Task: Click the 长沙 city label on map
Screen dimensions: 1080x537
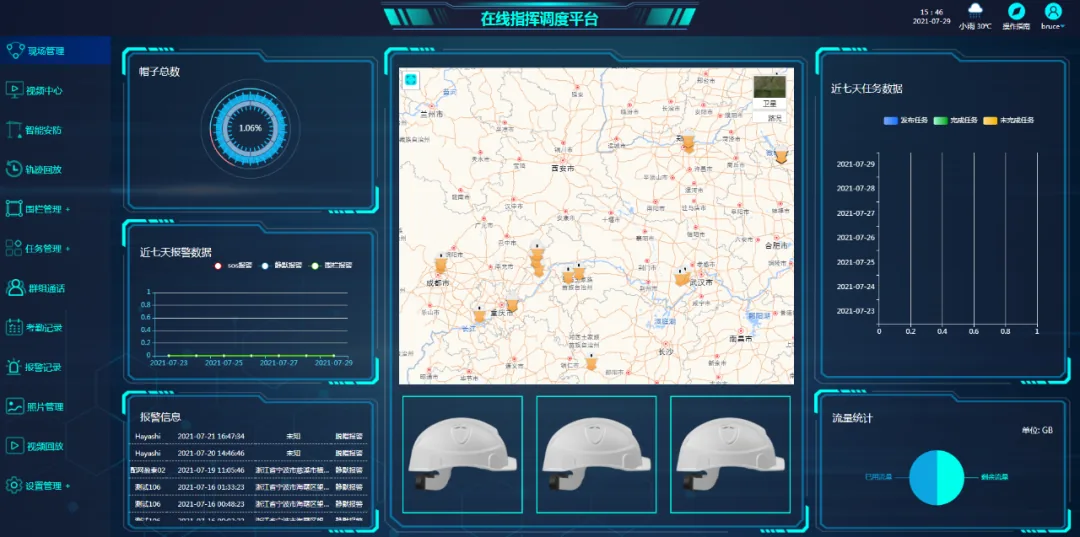Action: click(x=666, y=352)
